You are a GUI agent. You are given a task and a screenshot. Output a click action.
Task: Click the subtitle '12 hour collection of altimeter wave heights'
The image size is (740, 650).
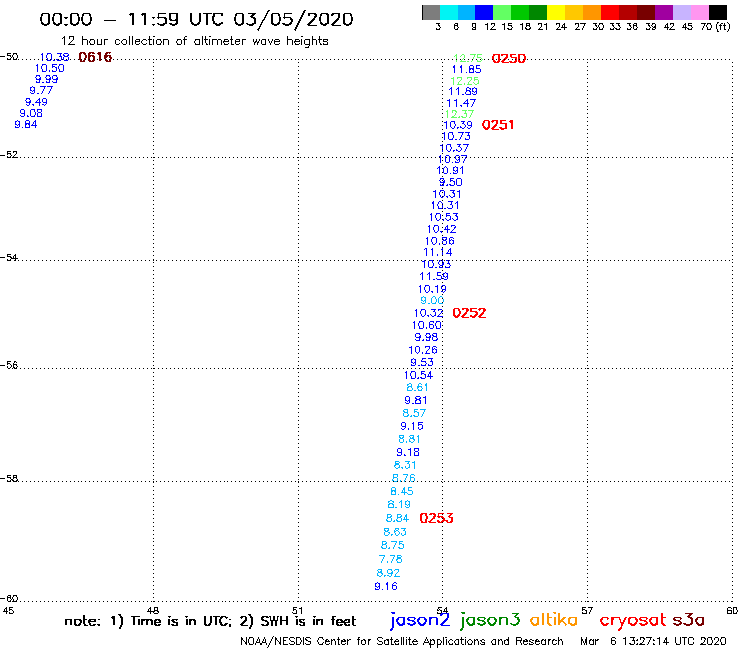coord(194,41)
